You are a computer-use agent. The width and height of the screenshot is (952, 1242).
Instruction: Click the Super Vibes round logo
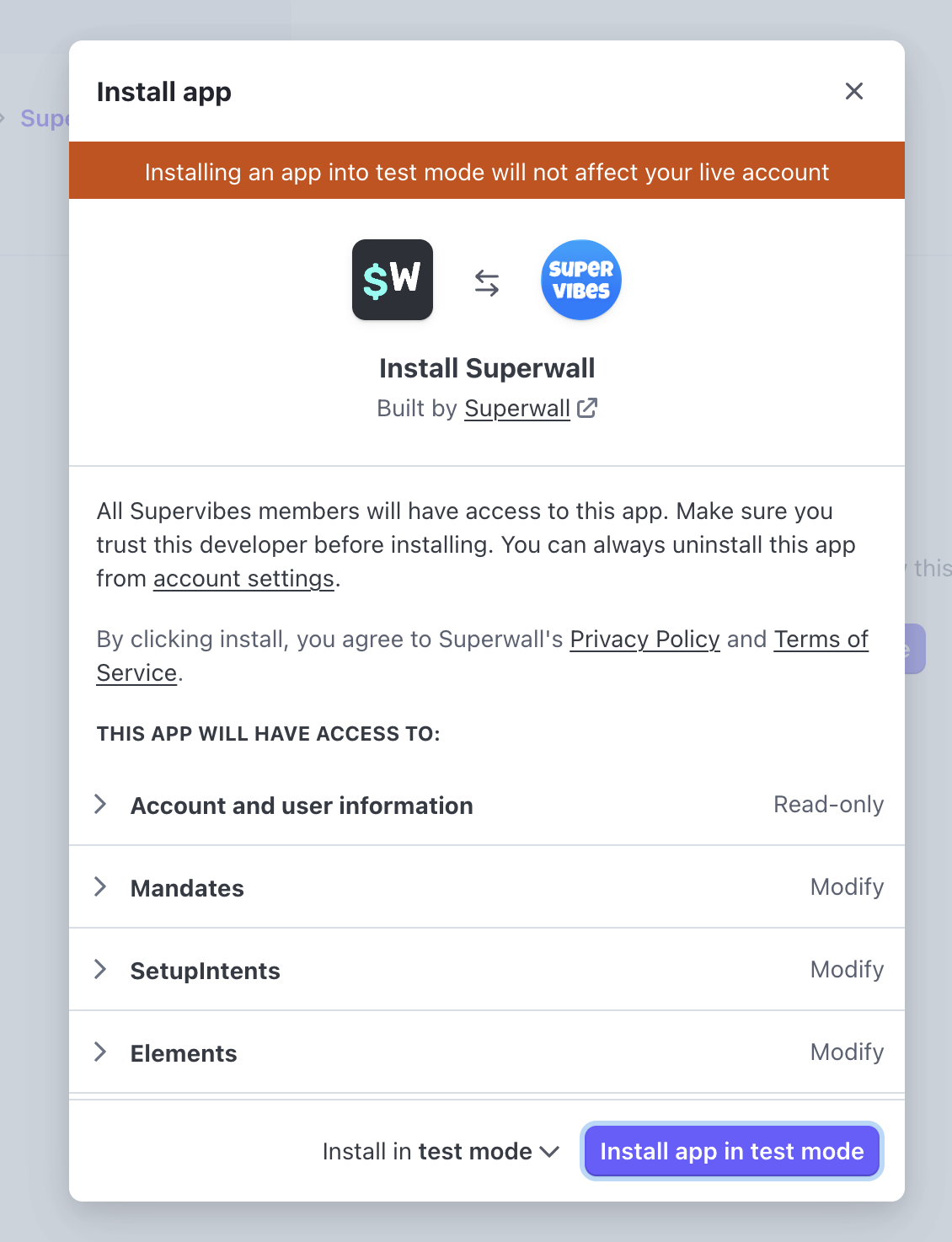[x=581, y=280]
